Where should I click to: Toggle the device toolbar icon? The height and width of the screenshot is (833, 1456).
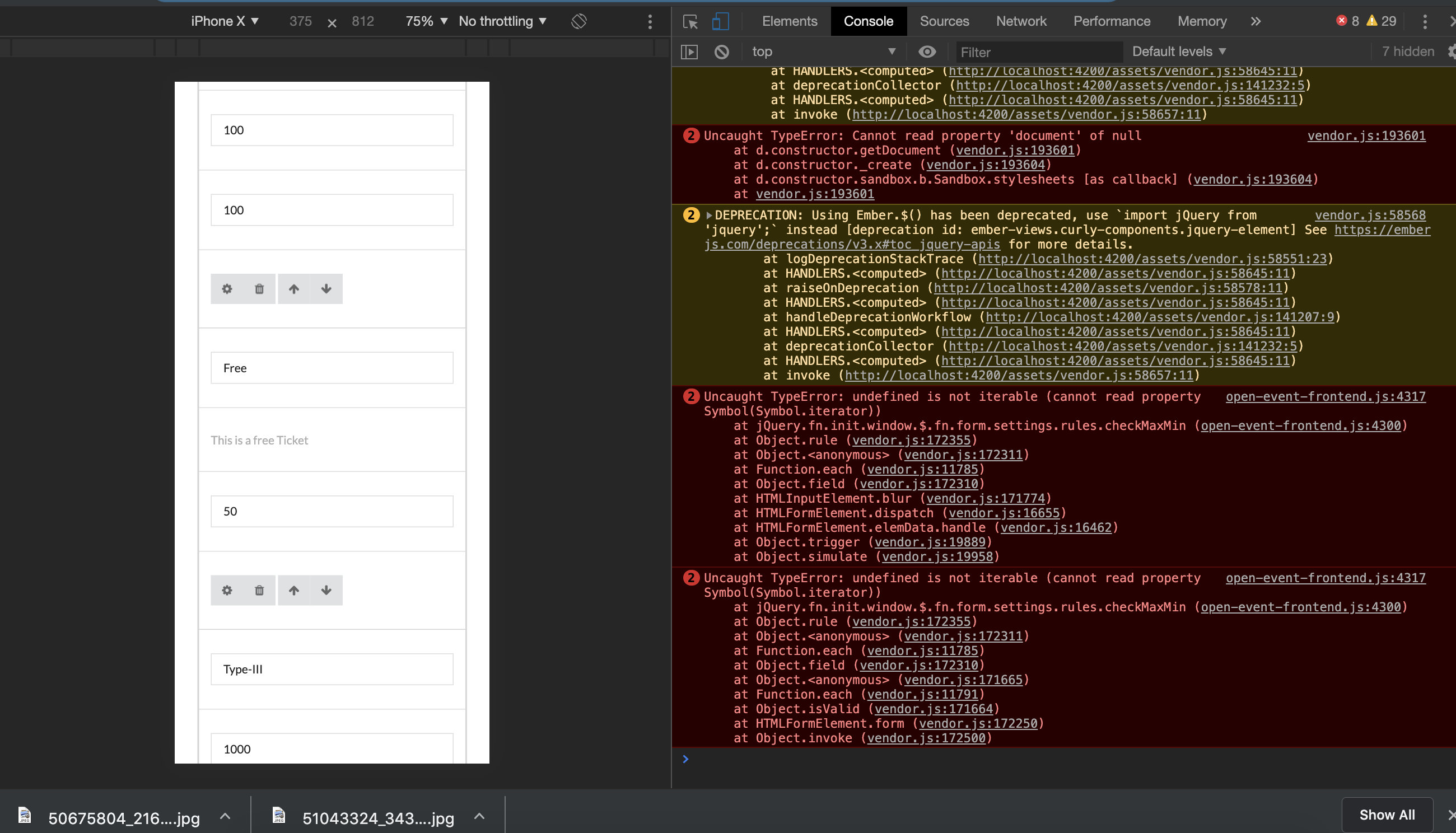click(x=720, y=21)
